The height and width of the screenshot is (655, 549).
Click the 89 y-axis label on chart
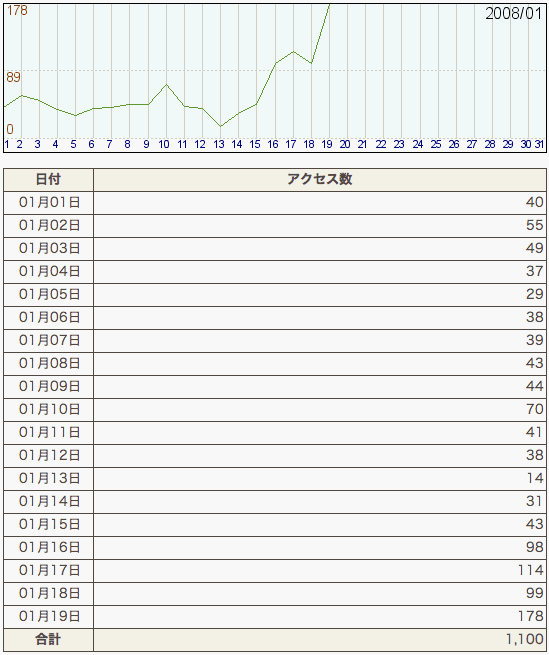13,77
